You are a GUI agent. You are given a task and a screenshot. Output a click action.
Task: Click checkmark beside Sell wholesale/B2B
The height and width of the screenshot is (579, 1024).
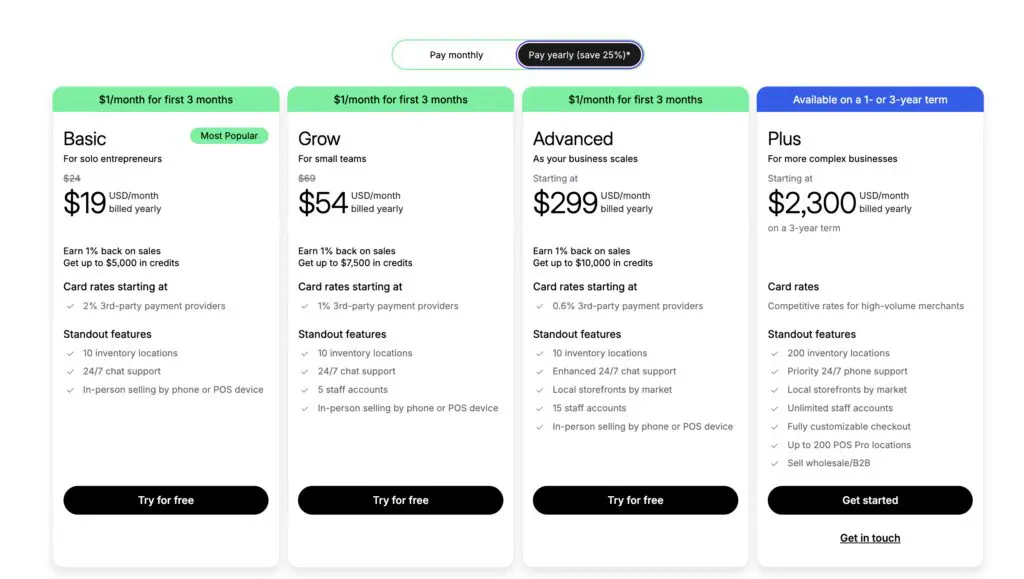[775, 463]
